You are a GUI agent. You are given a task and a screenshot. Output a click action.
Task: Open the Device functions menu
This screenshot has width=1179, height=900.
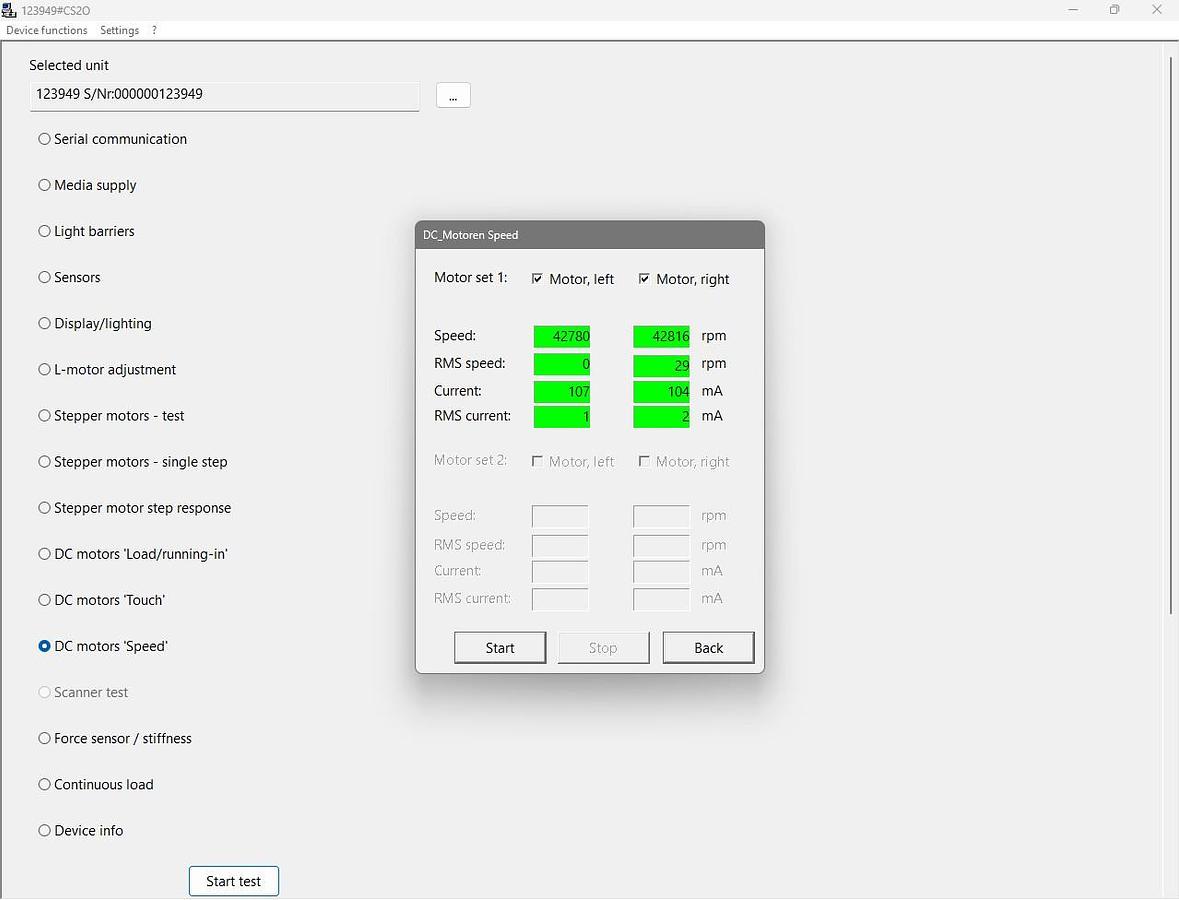(x=47, y=30)
